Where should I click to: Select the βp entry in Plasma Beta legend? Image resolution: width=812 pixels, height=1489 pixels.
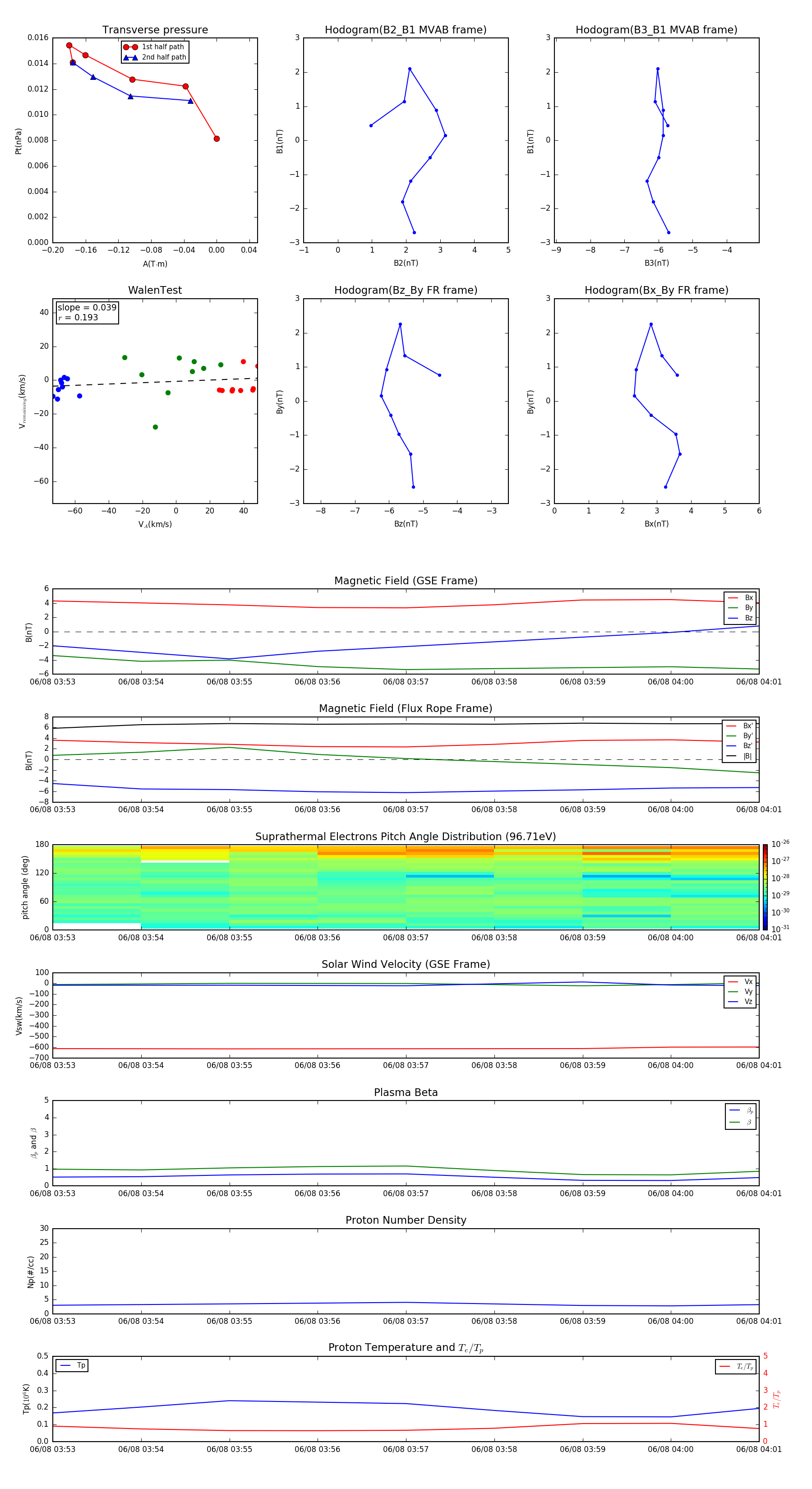(x=741, y=1110)
